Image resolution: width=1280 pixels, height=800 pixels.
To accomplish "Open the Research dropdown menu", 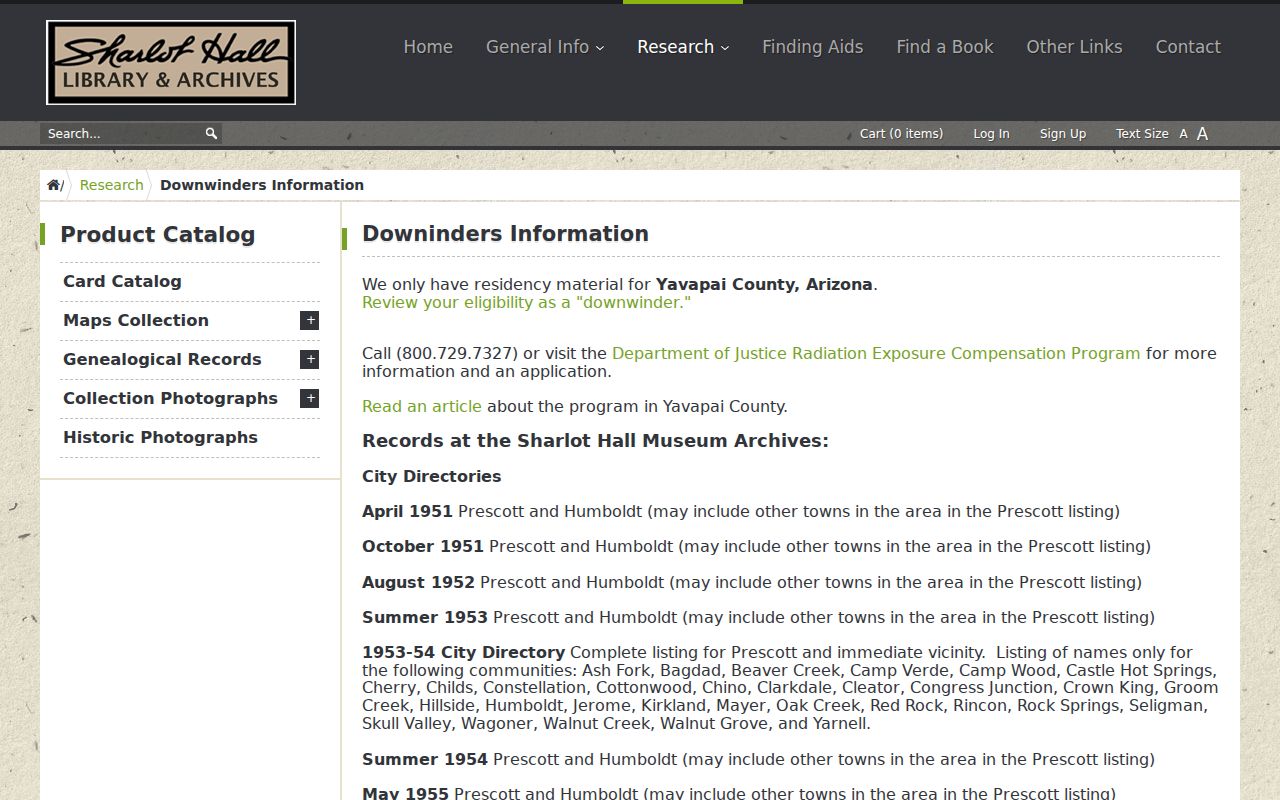I will [x=683, y=47].
